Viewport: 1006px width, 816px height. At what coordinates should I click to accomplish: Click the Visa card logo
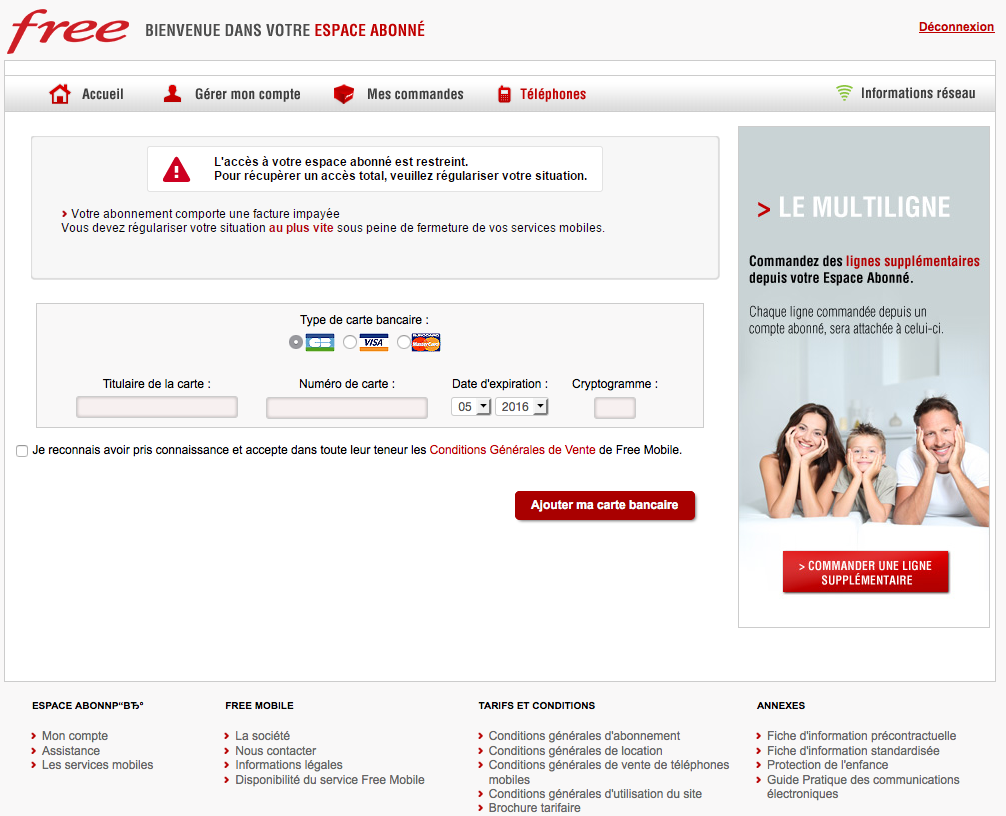373,343
